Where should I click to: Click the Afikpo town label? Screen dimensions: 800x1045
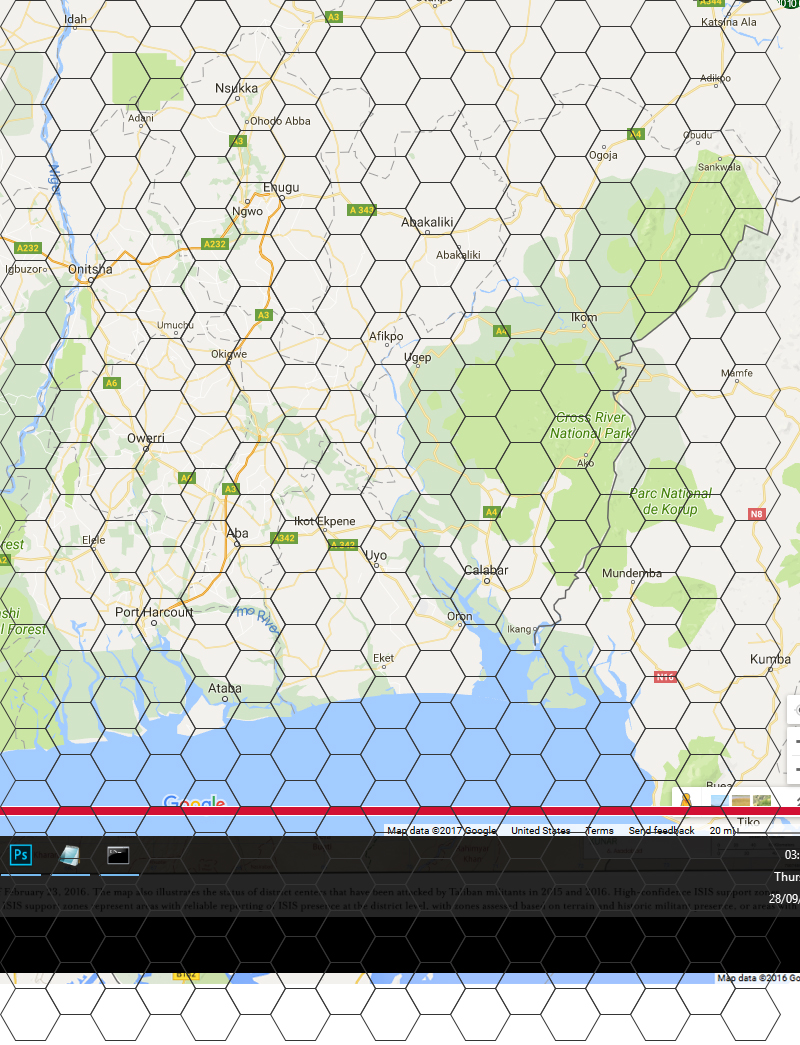pos(386,336)
